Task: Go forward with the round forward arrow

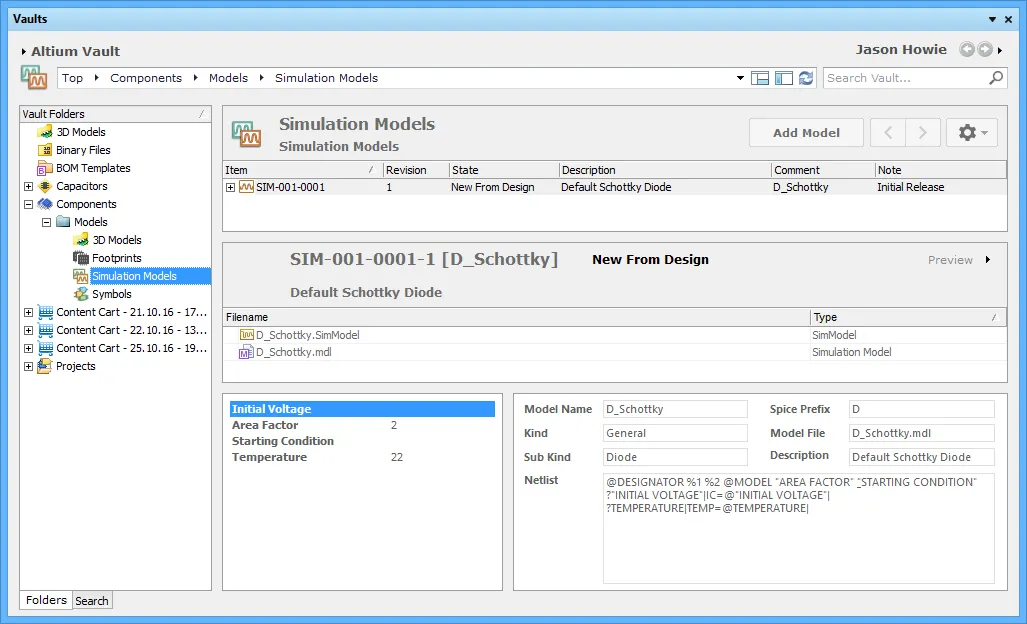Action: [984, 49]
